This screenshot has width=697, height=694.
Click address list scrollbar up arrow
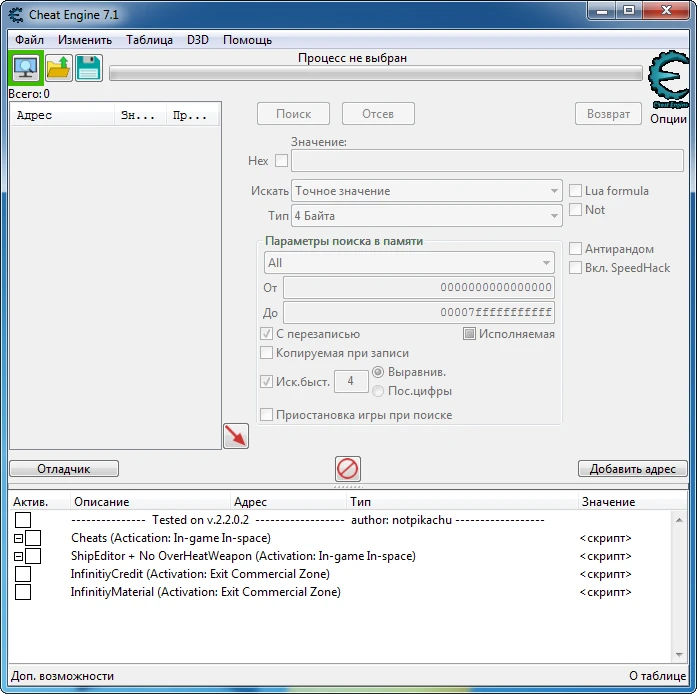click(679, 520)
